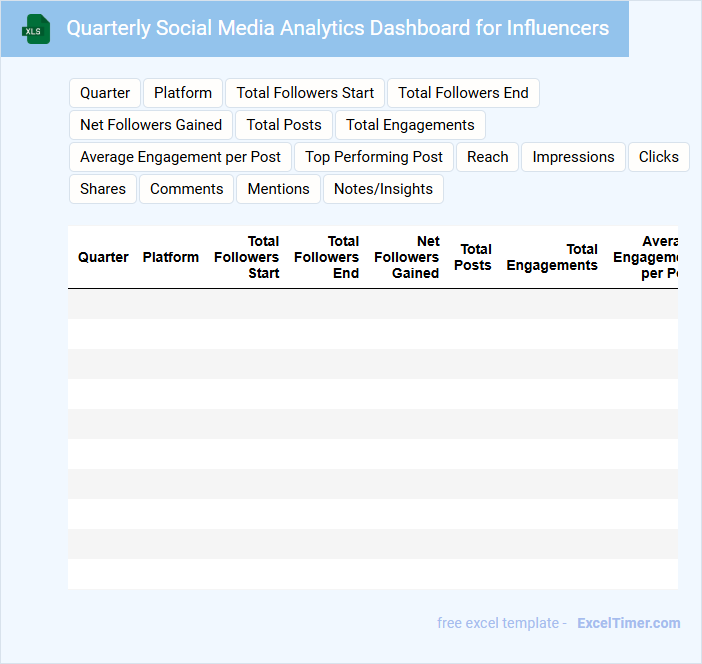Select the Total Followers End tag
The height and width of the screenshot is (664, 702).
click(463, 93)
